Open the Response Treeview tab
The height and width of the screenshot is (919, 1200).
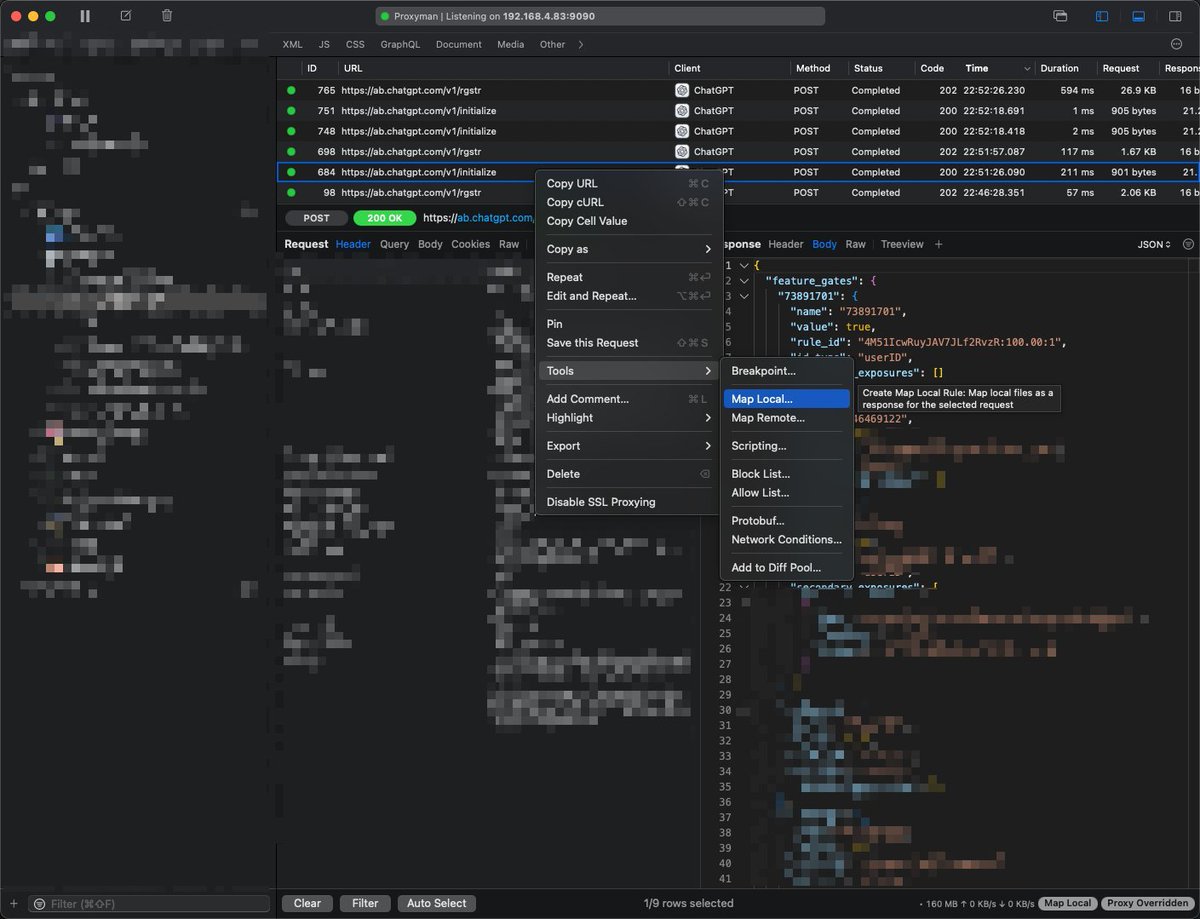902,244
